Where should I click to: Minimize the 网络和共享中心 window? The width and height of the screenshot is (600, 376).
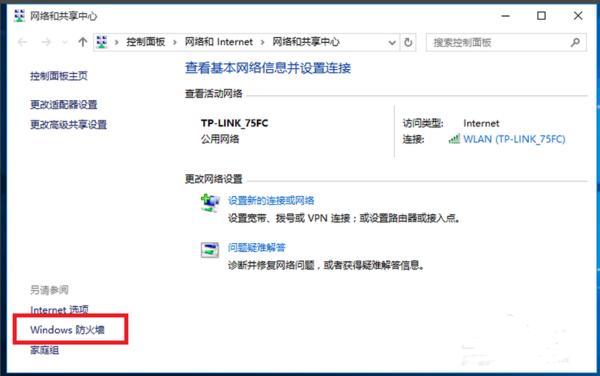tap(505, 16)
